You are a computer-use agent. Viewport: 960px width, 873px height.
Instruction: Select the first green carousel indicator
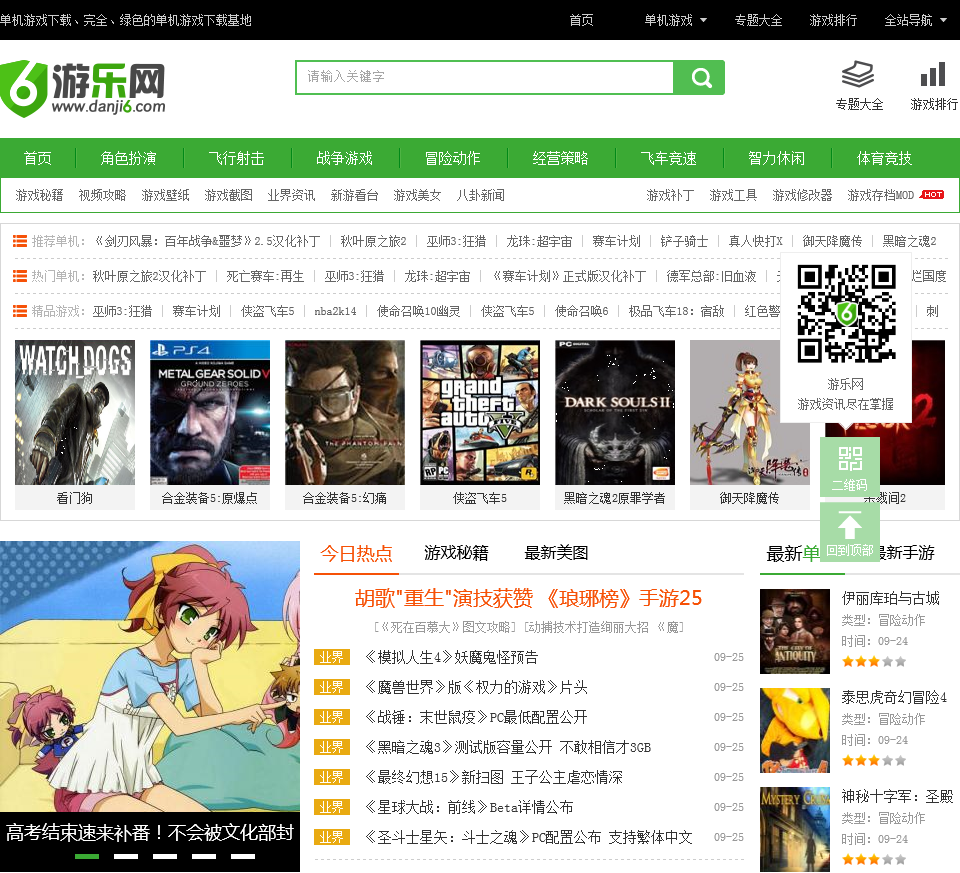pos(87,856)
